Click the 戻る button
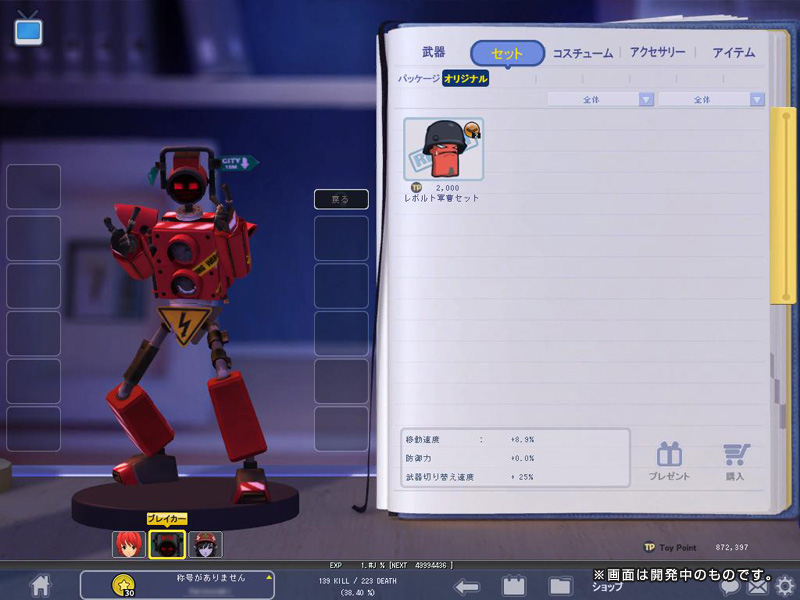The image size is (800, 600). (x=341, y=199)
